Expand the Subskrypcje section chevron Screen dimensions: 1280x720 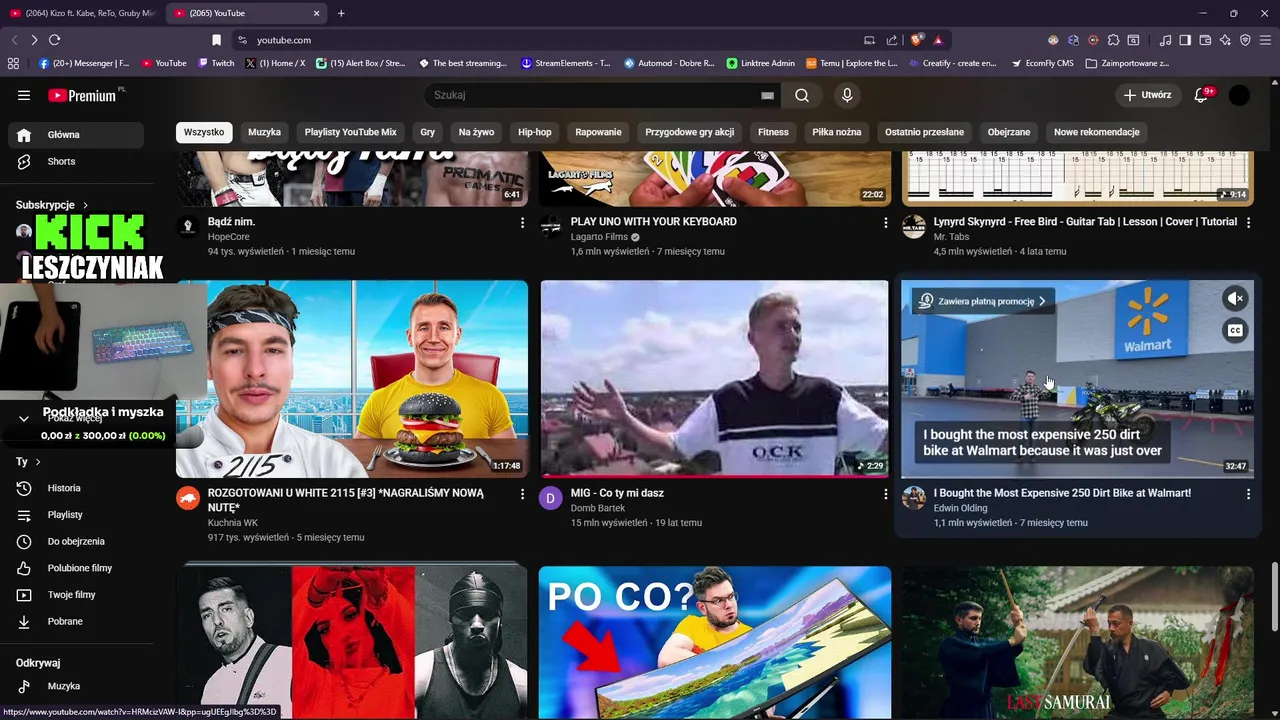[x=85, y=205]
